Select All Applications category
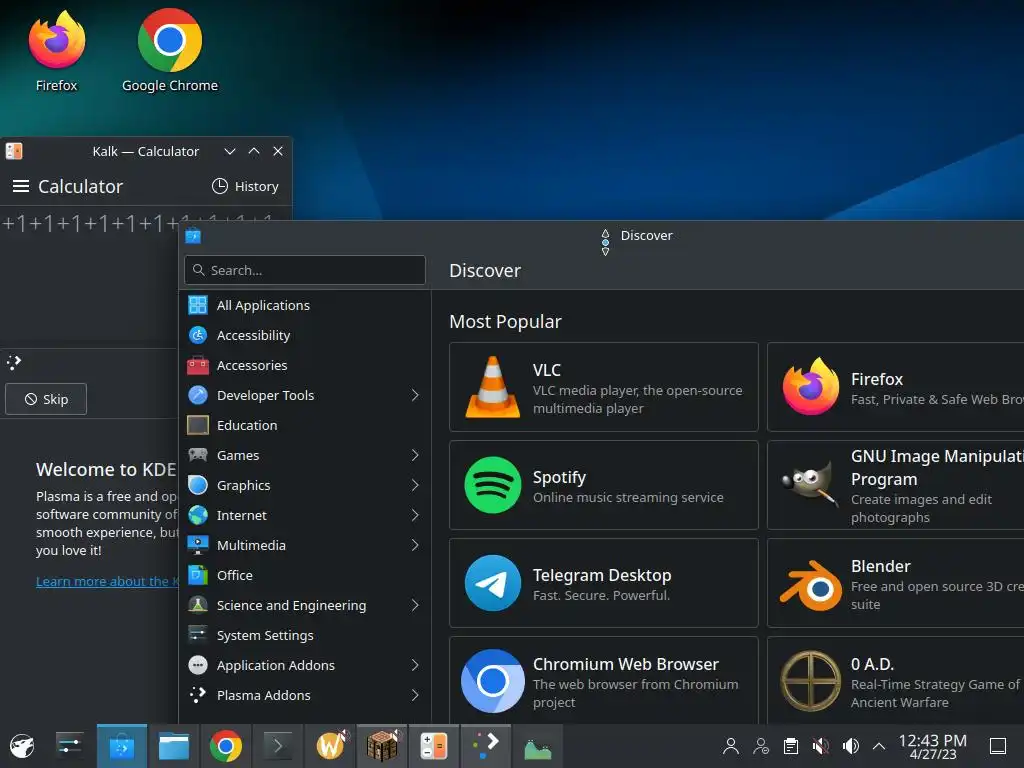Image resolution: width=1024 pixels, height=768 pixels. pos(305,305)
